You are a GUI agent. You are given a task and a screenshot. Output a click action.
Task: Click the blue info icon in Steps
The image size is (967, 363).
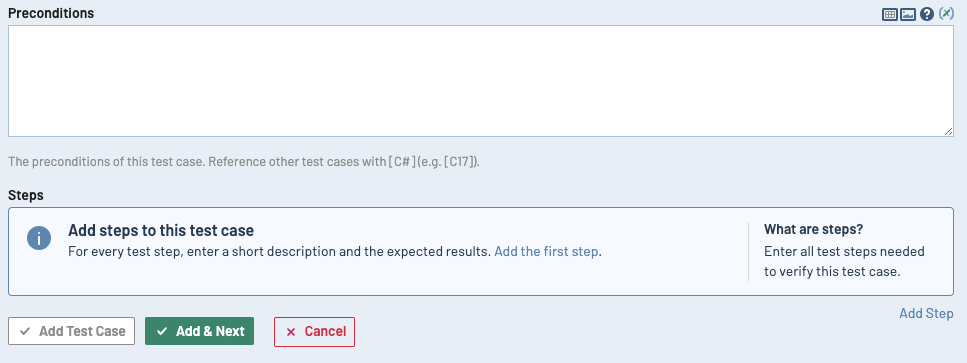pyautogui.click(x=39, y=238)
